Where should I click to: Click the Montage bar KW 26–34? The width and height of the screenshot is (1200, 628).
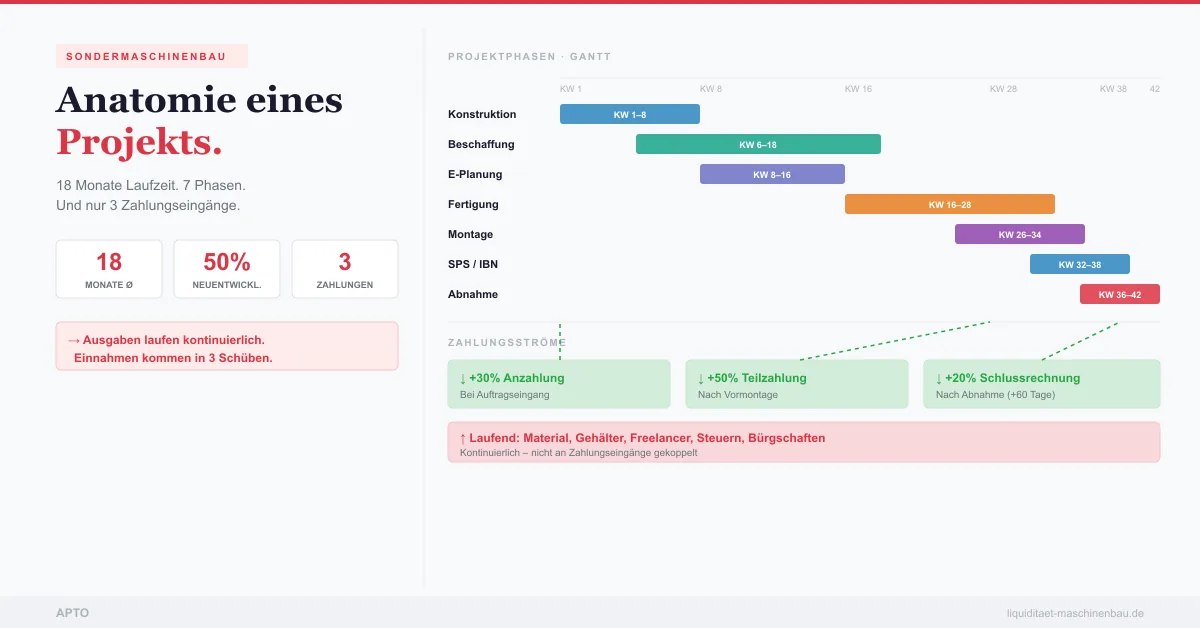[1019, 234]
